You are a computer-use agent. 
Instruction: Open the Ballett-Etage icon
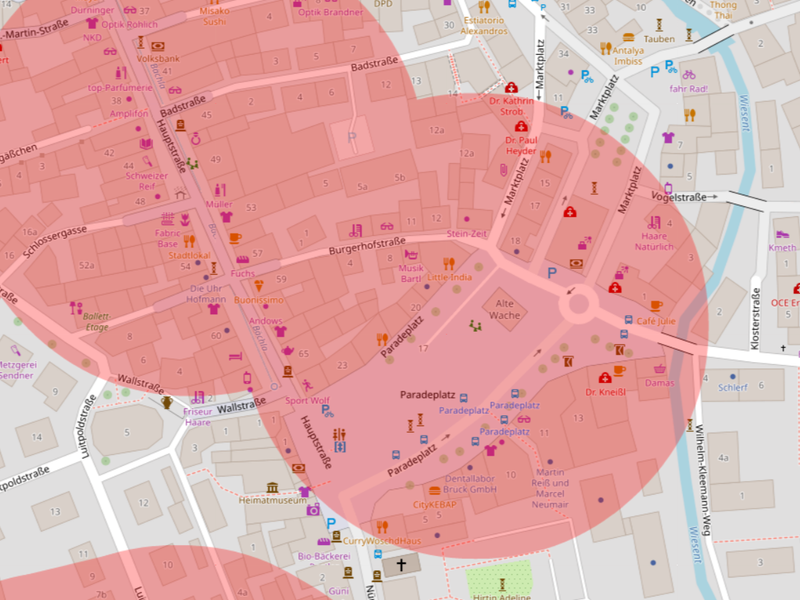click(x=76, y=308)
